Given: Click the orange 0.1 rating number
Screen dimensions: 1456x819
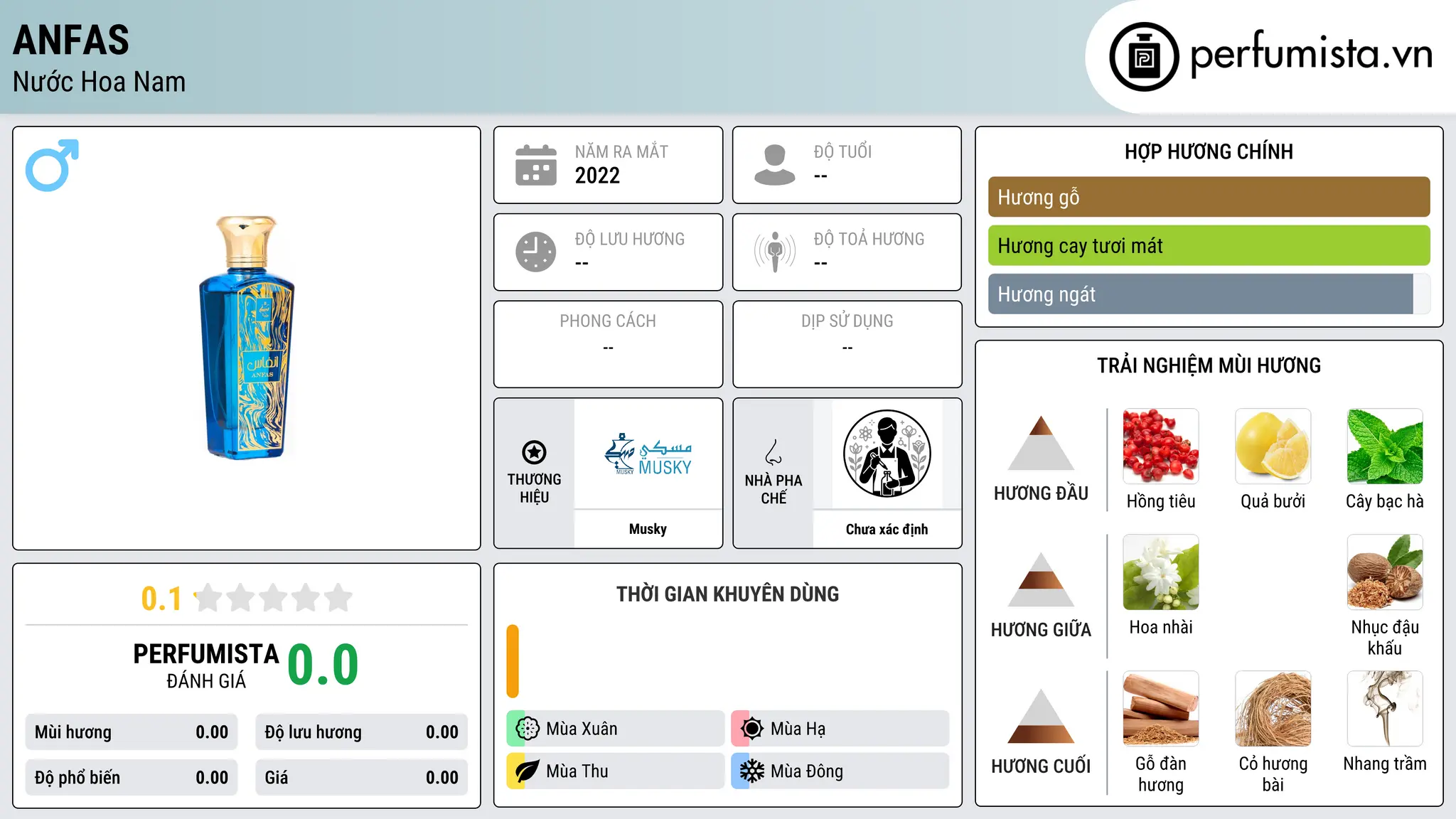Looking at the screenshot, I should click(161, 599).
